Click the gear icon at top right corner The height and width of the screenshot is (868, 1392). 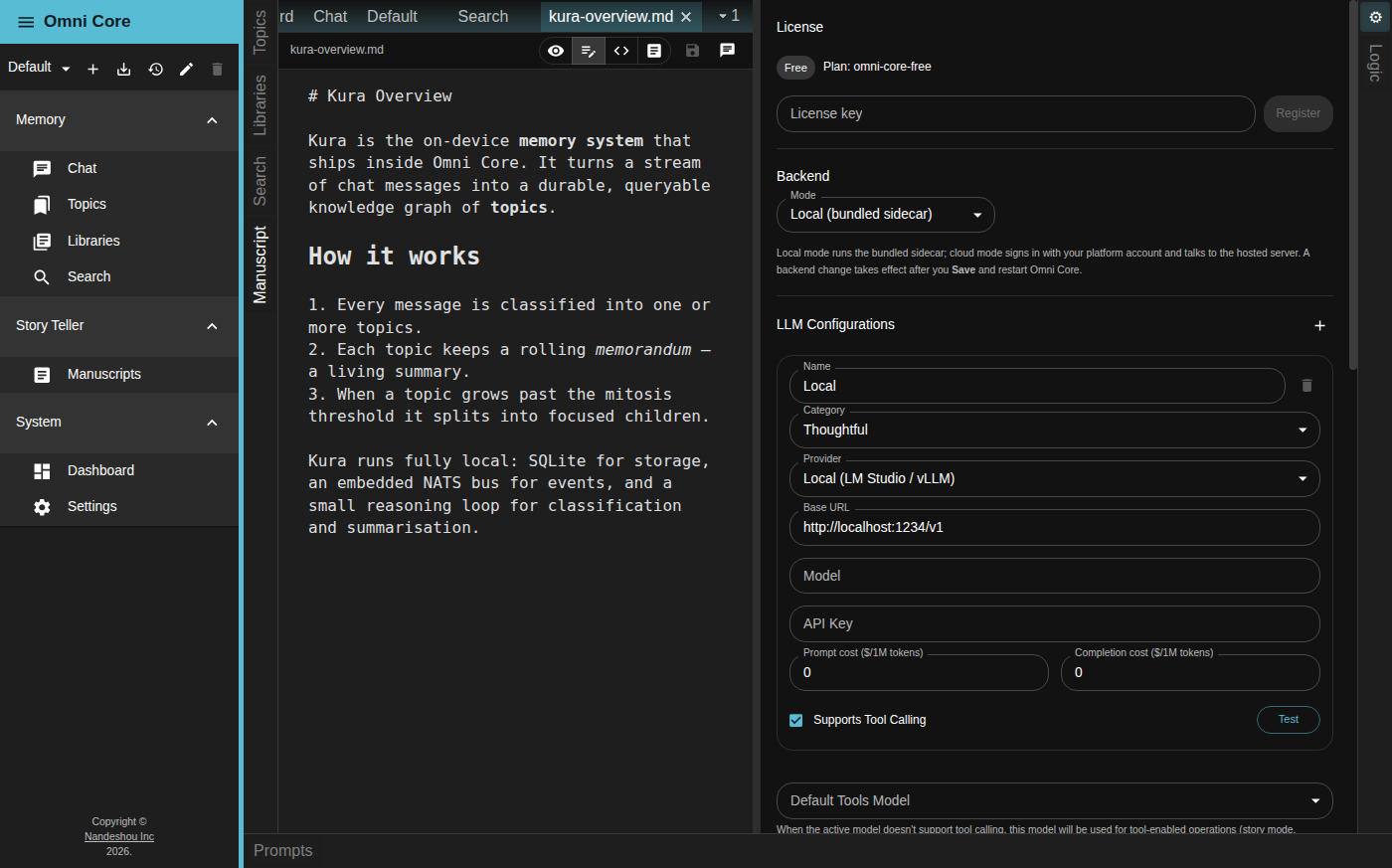click(x=1376, y=17)
